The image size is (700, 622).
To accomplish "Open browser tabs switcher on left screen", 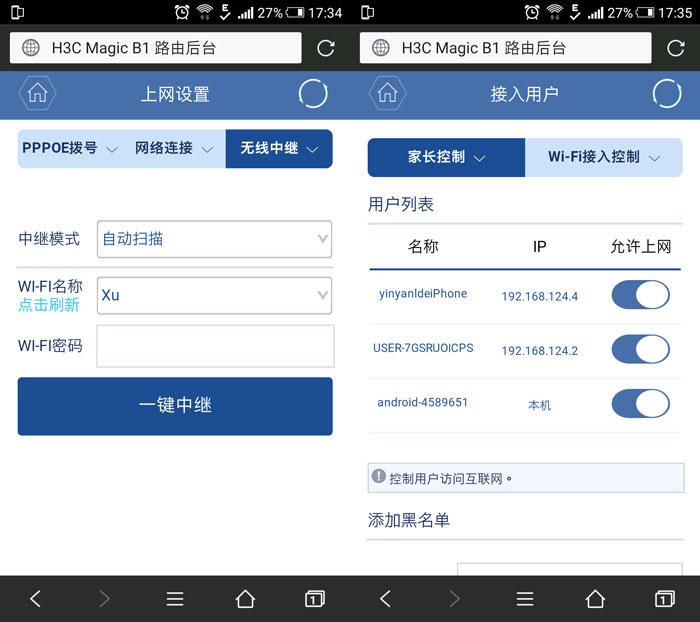I will (315, 599).
